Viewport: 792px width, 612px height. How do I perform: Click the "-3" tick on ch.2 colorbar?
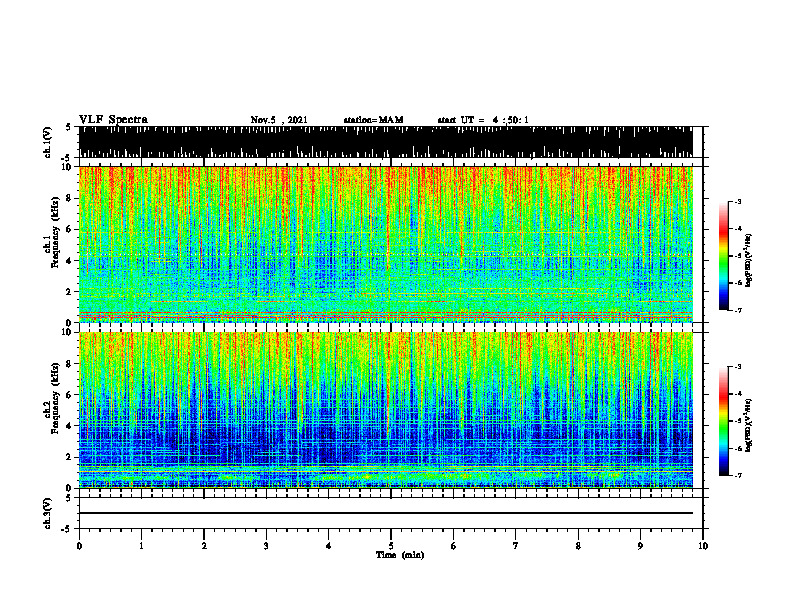(737, 367)
